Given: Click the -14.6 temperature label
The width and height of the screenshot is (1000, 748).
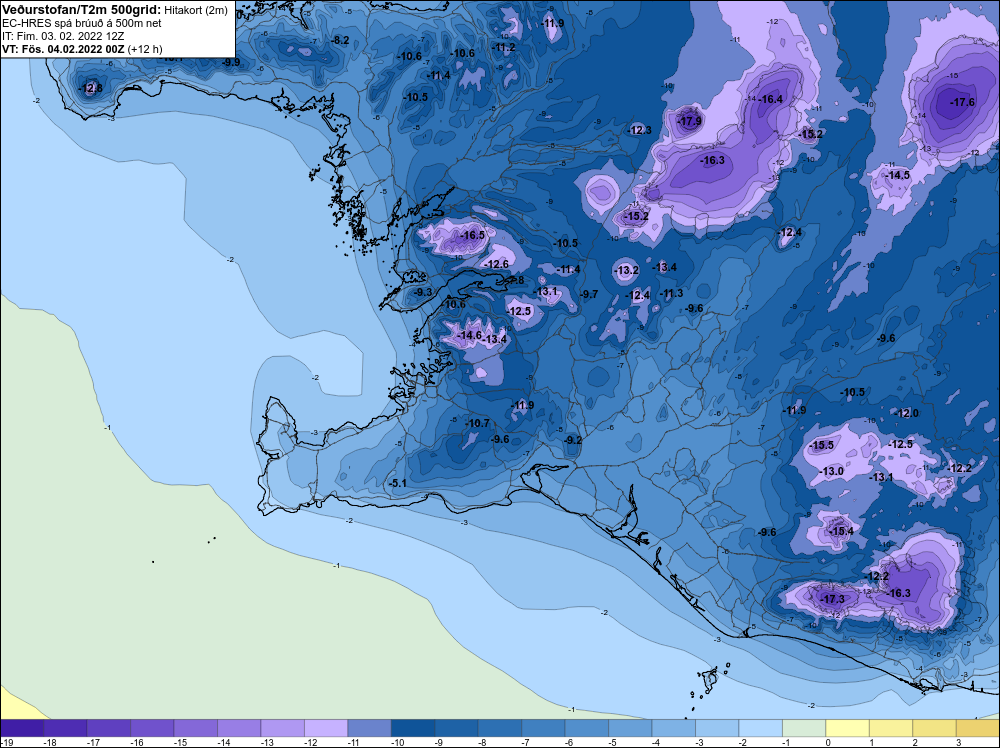Looking at the screenshot, I should pyautogui.click(x=470, y=335).
